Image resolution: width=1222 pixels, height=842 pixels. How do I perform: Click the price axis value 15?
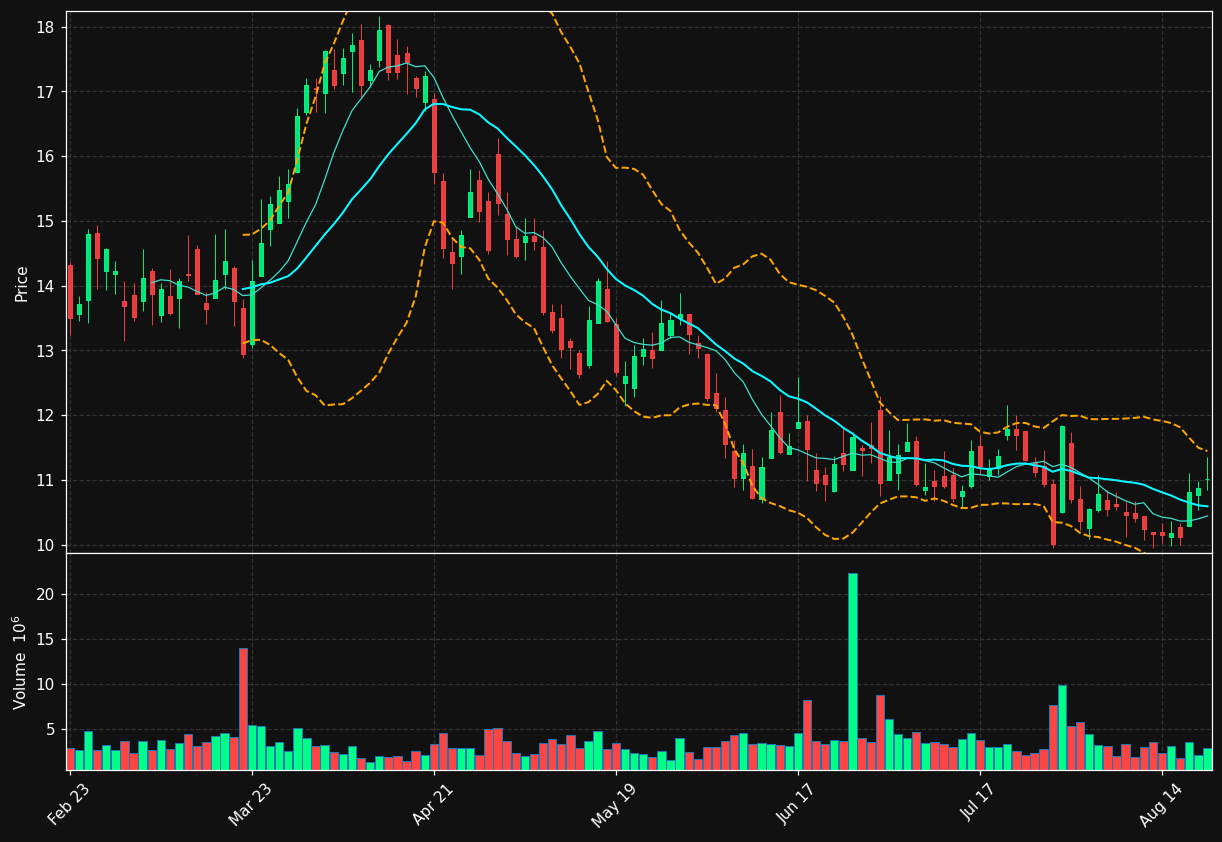point(45,222)
